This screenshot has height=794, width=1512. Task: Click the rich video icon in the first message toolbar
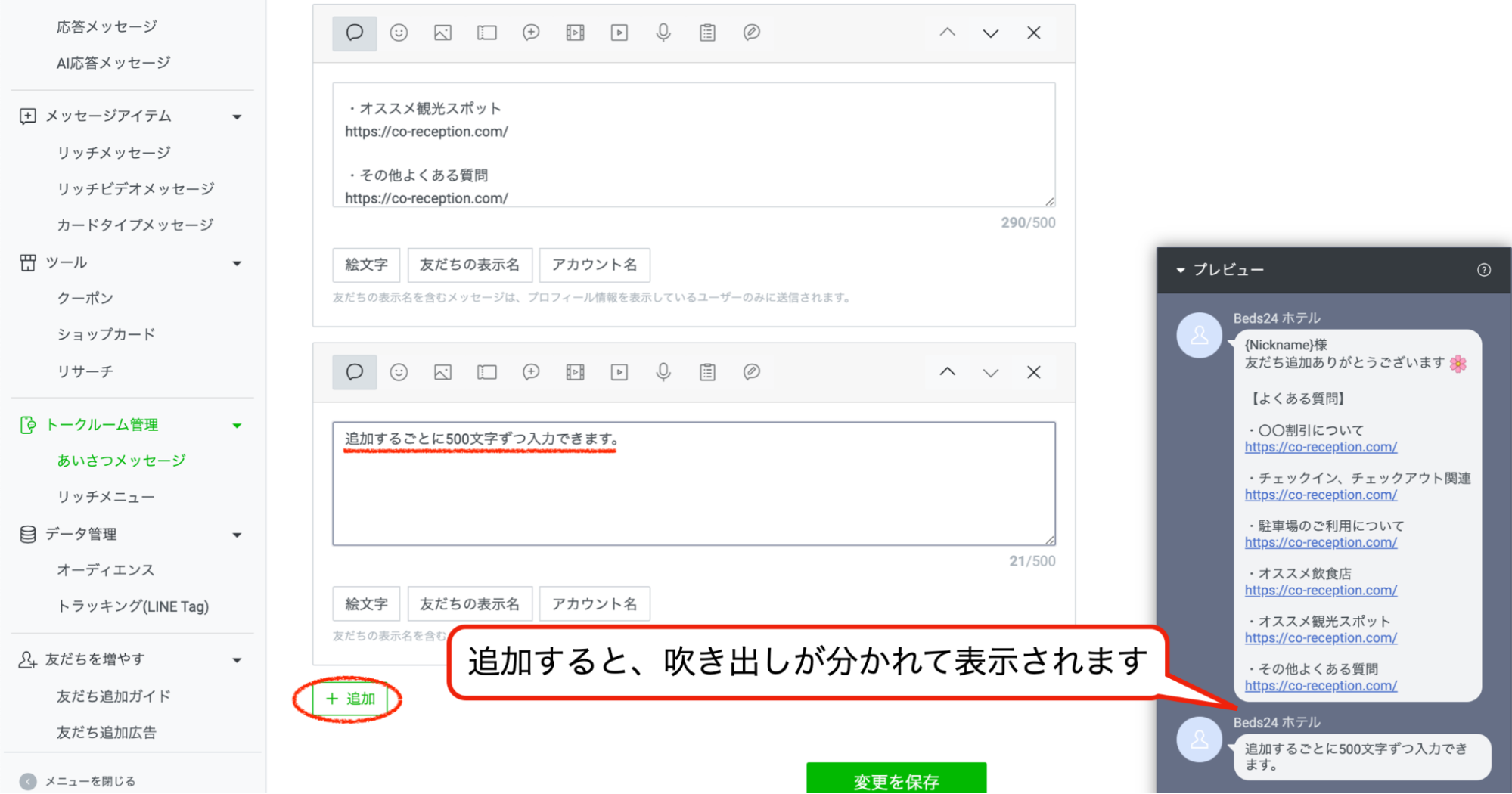click(575, 33)
